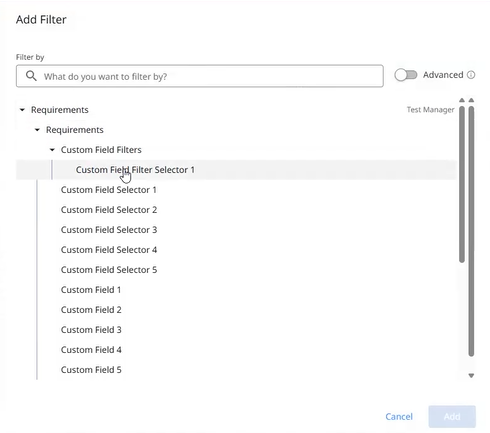
Task: Click the Advanced info icon
Action: (471, 75)
